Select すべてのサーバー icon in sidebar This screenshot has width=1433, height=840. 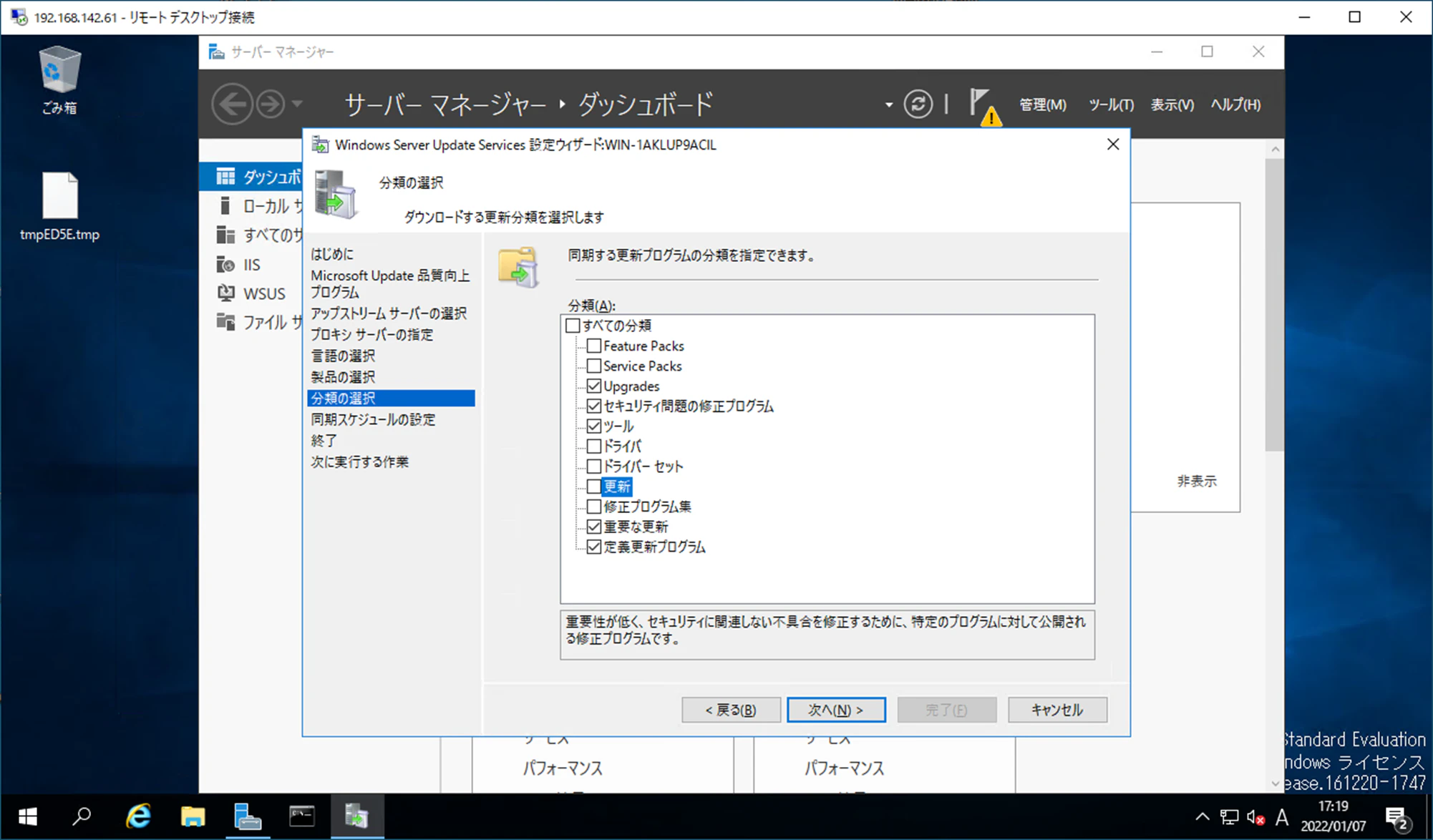point(225,235)
